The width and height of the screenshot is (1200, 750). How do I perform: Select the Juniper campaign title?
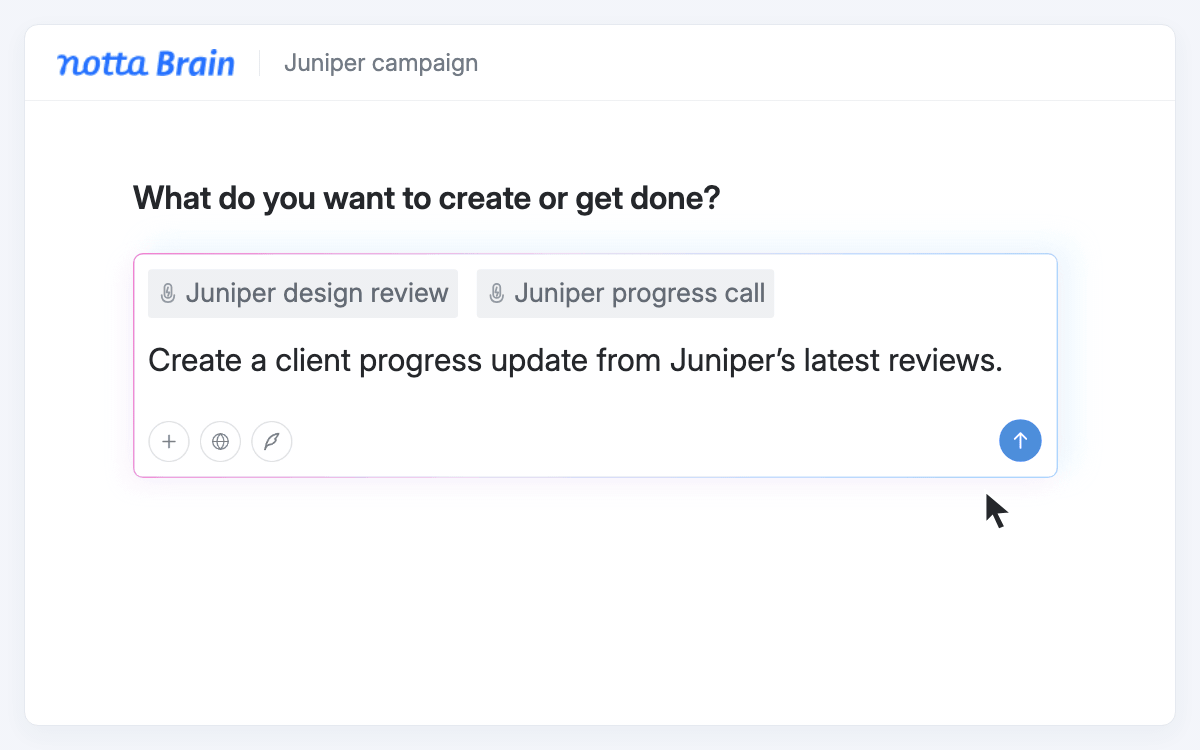click(381, 63)
